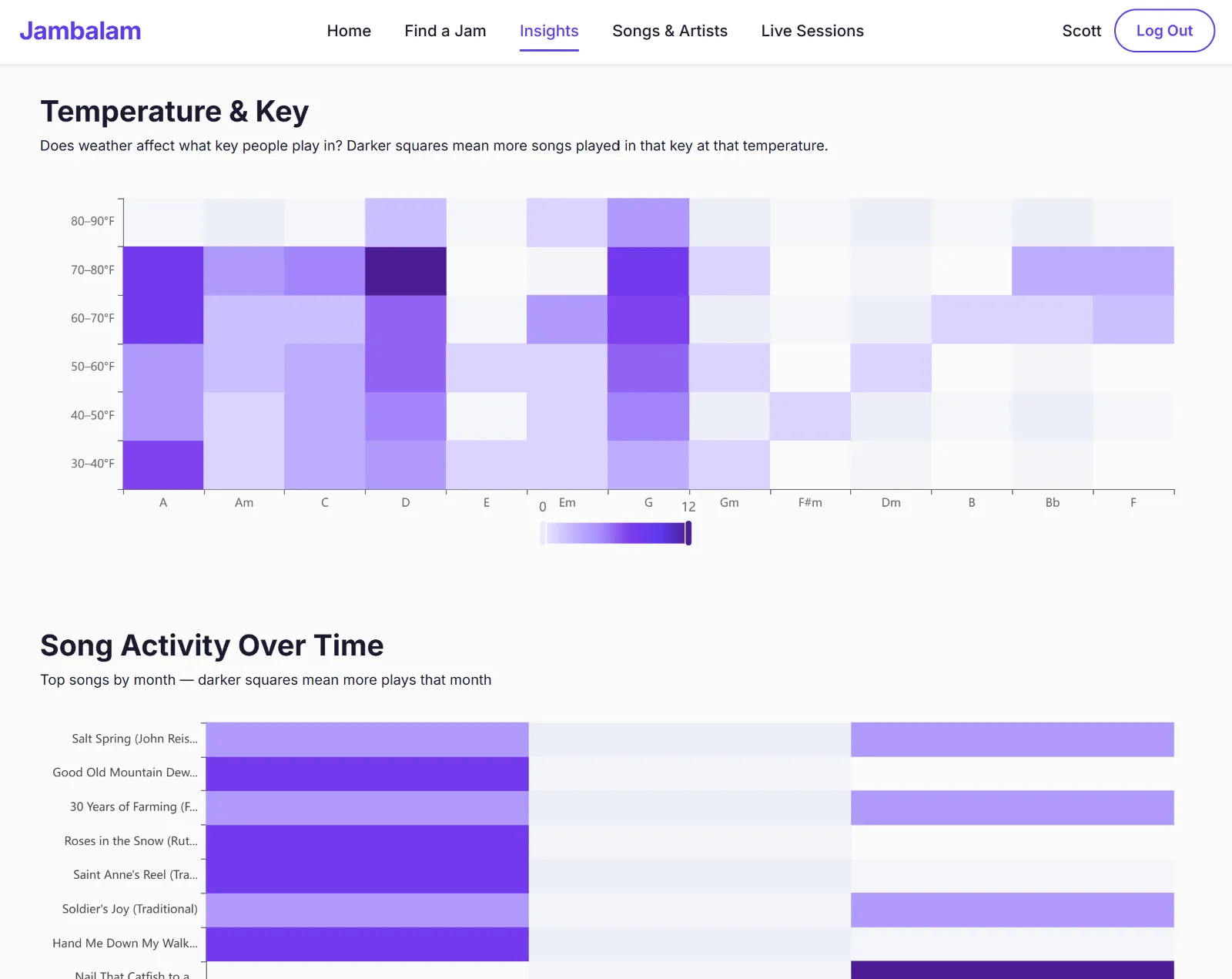Image resolution: width=1232 pixels, height=979 pixels.
Task: Click the Bb key 70–80°F heatmap cell
Action: pos(1053,271)
